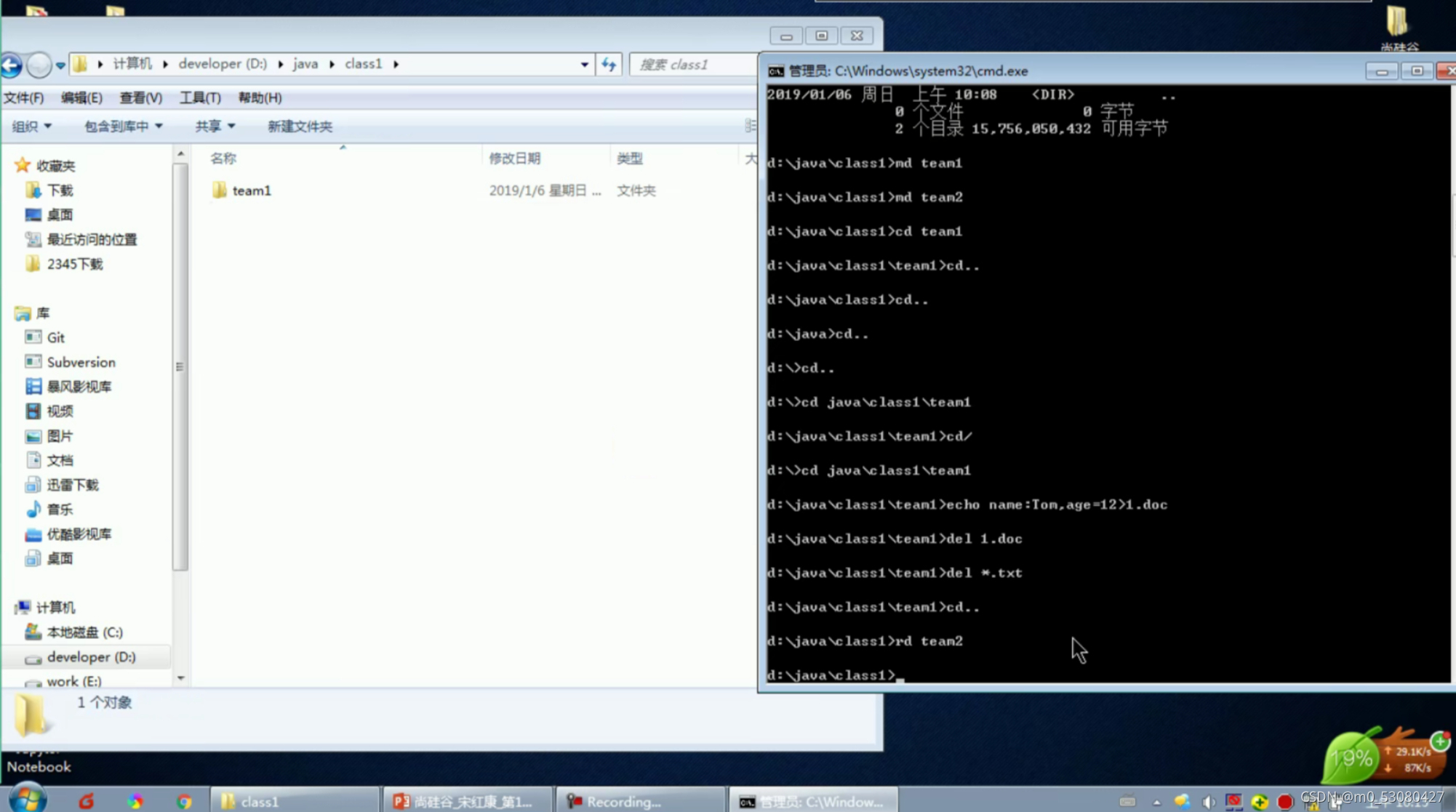Open the PowerPoint taskbar window
The image size is (1456, 812).
coord(465,801)
